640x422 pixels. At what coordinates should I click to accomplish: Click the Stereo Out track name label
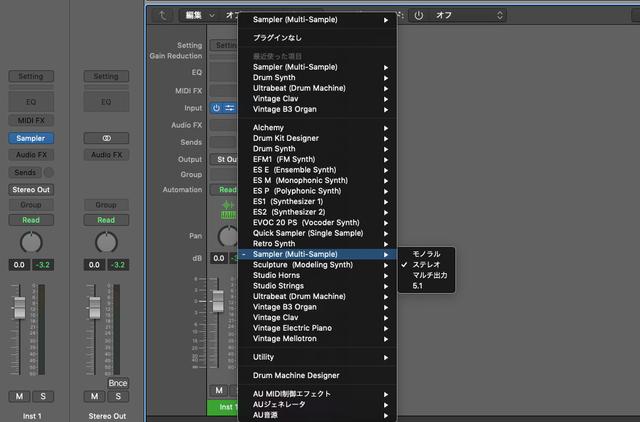pyautogui.click(x=107, y=416)
